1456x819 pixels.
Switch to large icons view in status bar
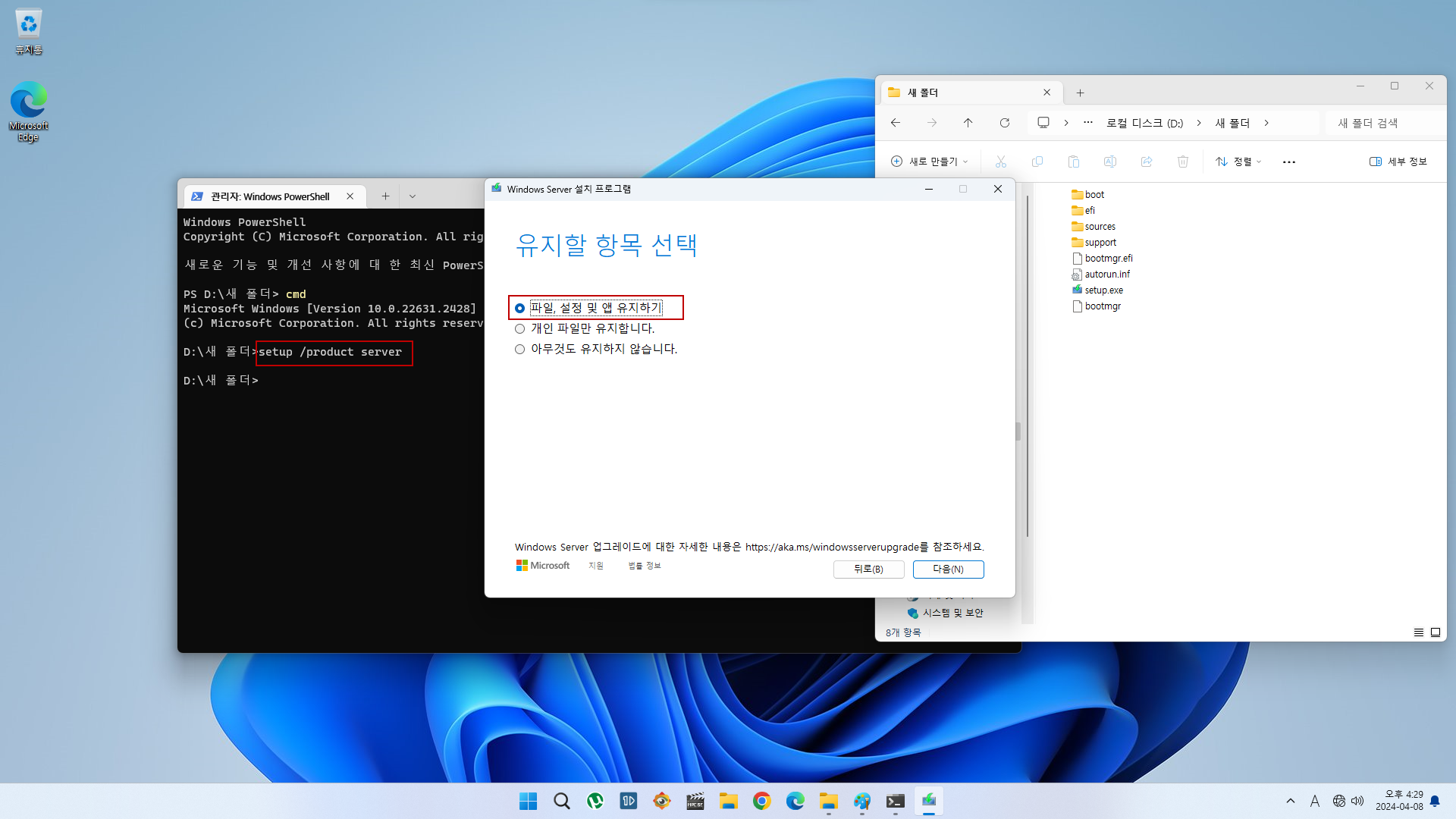1435,632
